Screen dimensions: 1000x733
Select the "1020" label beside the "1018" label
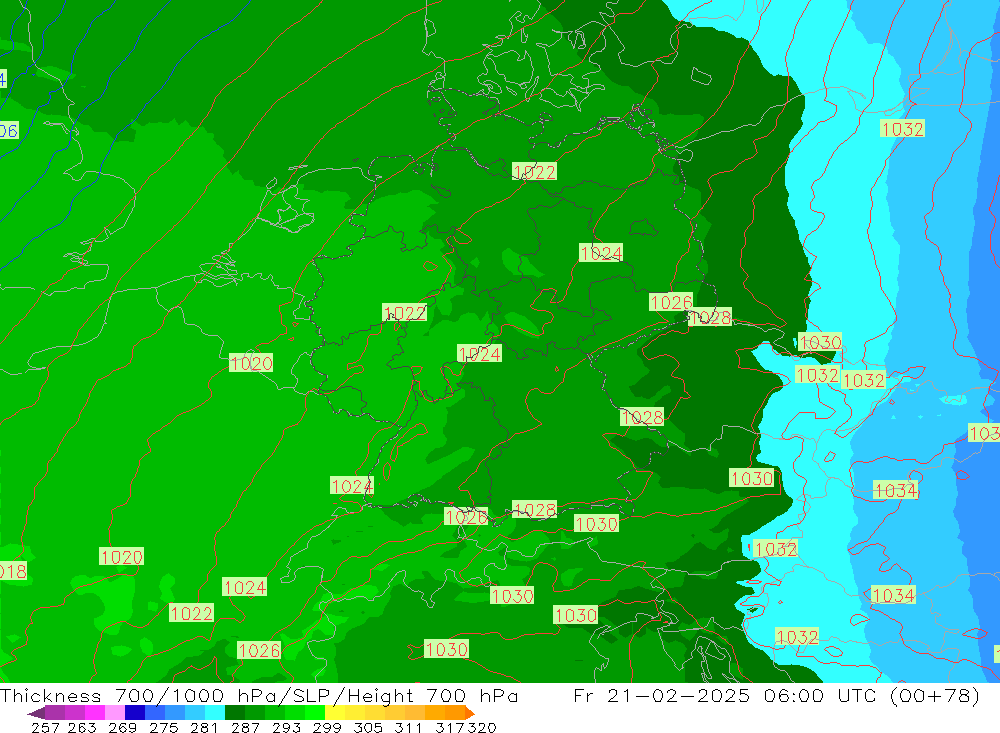(121, 556)
